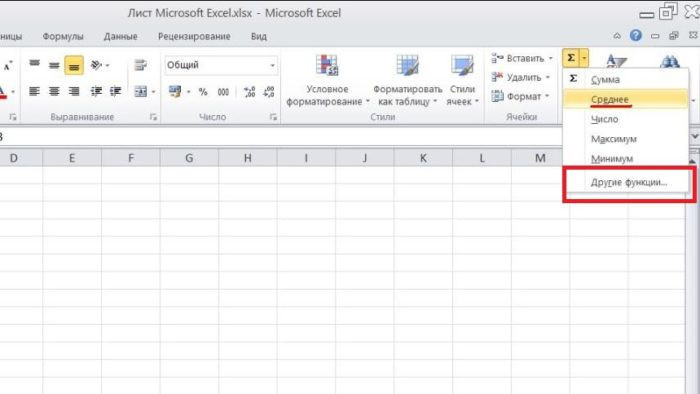
Task: Toggle the bottom align button
Action: 74,66
